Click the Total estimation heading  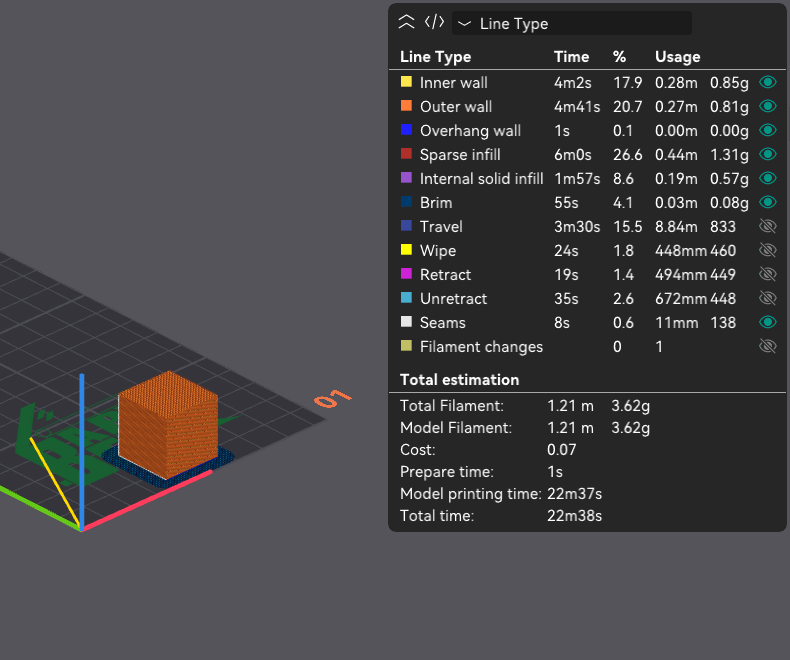click(459, 379)
